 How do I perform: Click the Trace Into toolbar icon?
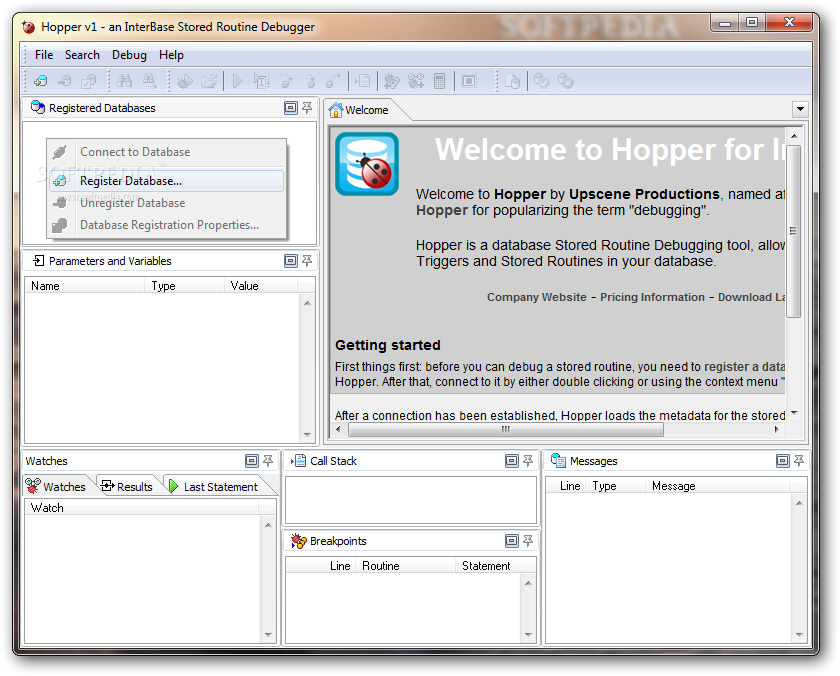(310, 81)
